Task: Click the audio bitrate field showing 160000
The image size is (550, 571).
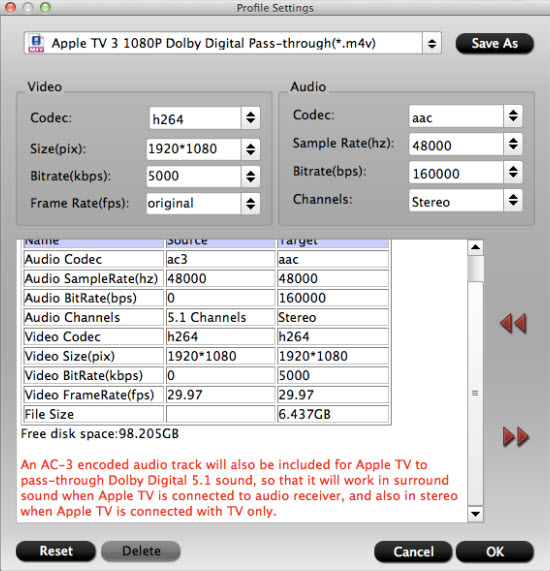Action: 456,172
